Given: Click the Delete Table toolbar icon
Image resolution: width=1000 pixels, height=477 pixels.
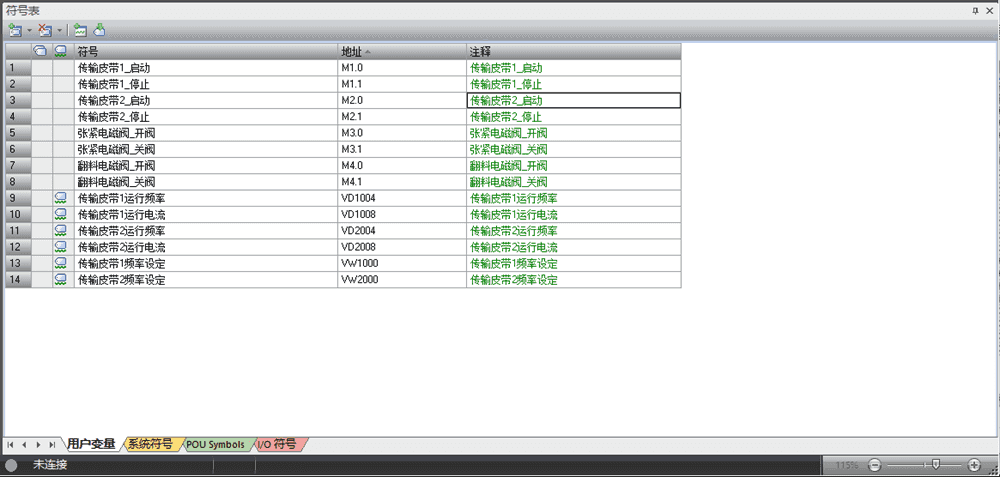Looking at the screenshot, I should point(45,31).
